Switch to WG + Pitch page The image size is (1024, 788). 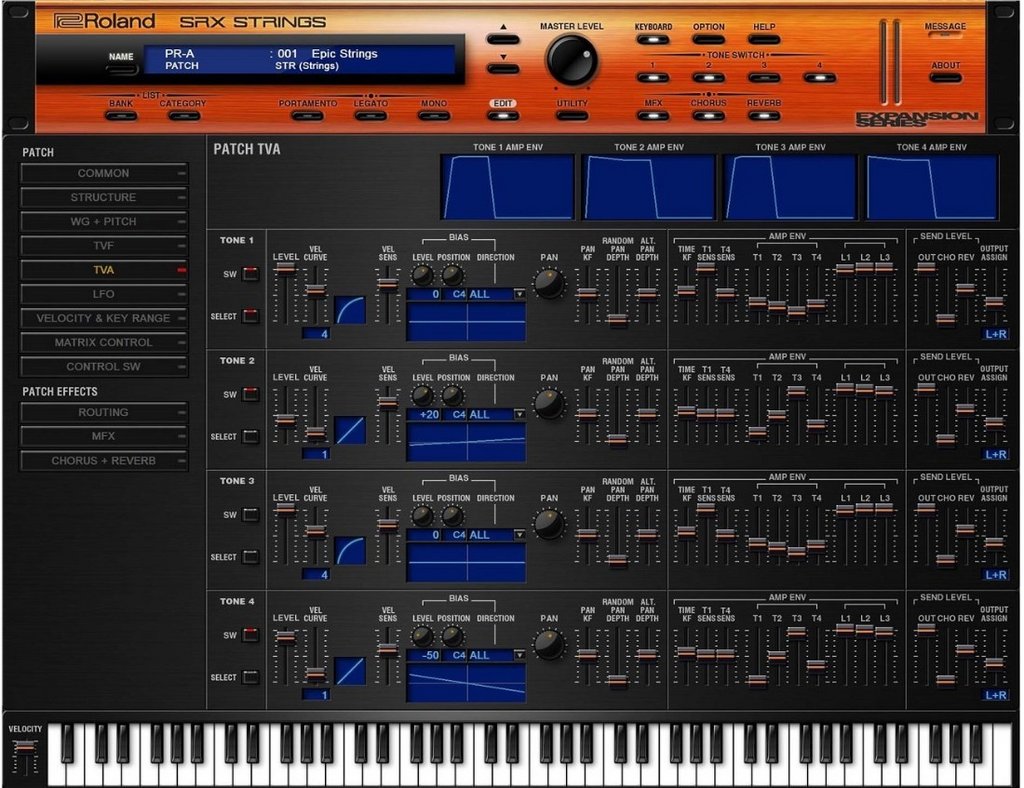tap(104, 221)
